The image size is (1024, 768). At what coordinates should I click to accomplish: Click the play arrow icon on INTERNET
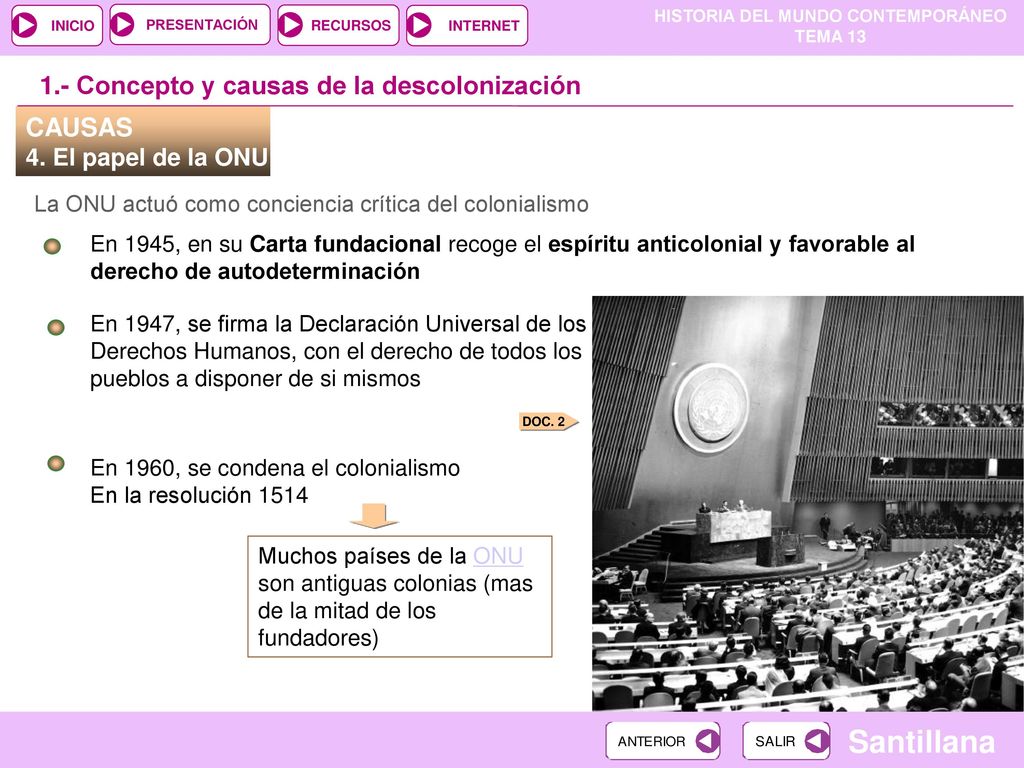click(x=419, y=25)
